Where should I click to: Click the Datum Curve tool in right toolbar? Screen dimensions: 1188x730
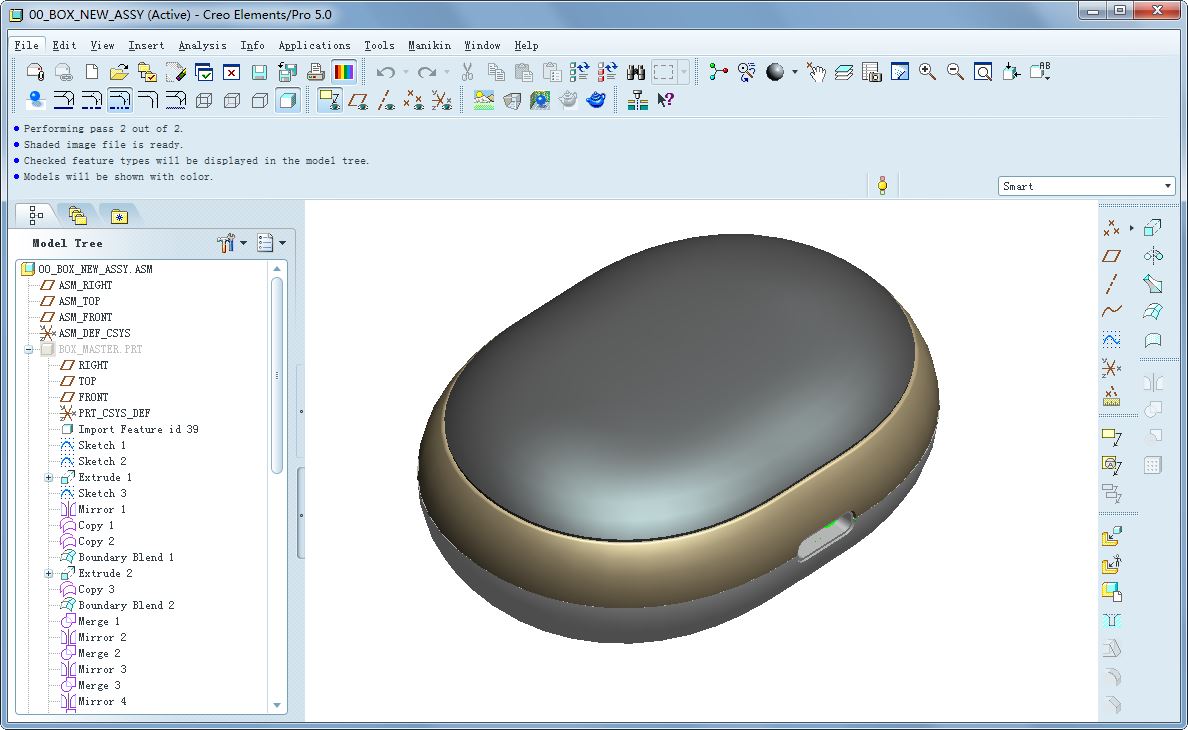pos(1111,310)
